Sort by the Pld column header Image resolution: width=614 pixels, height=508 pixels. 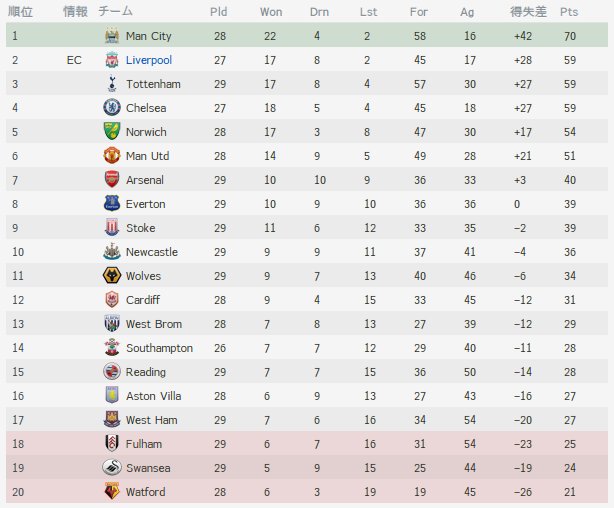(x=219, y=12)
